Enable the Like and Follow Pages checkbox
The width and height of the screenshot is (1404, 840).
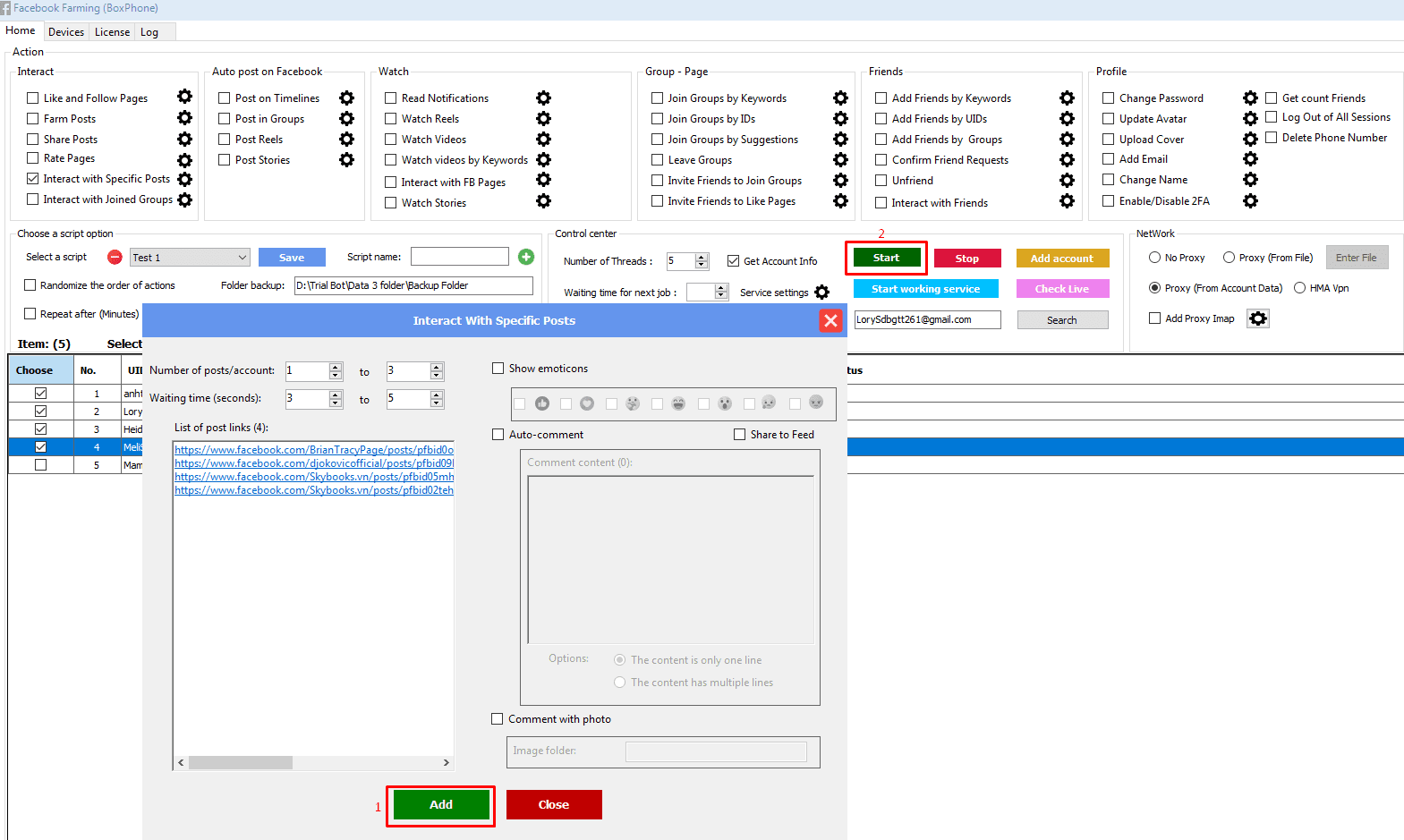[33, 98]
